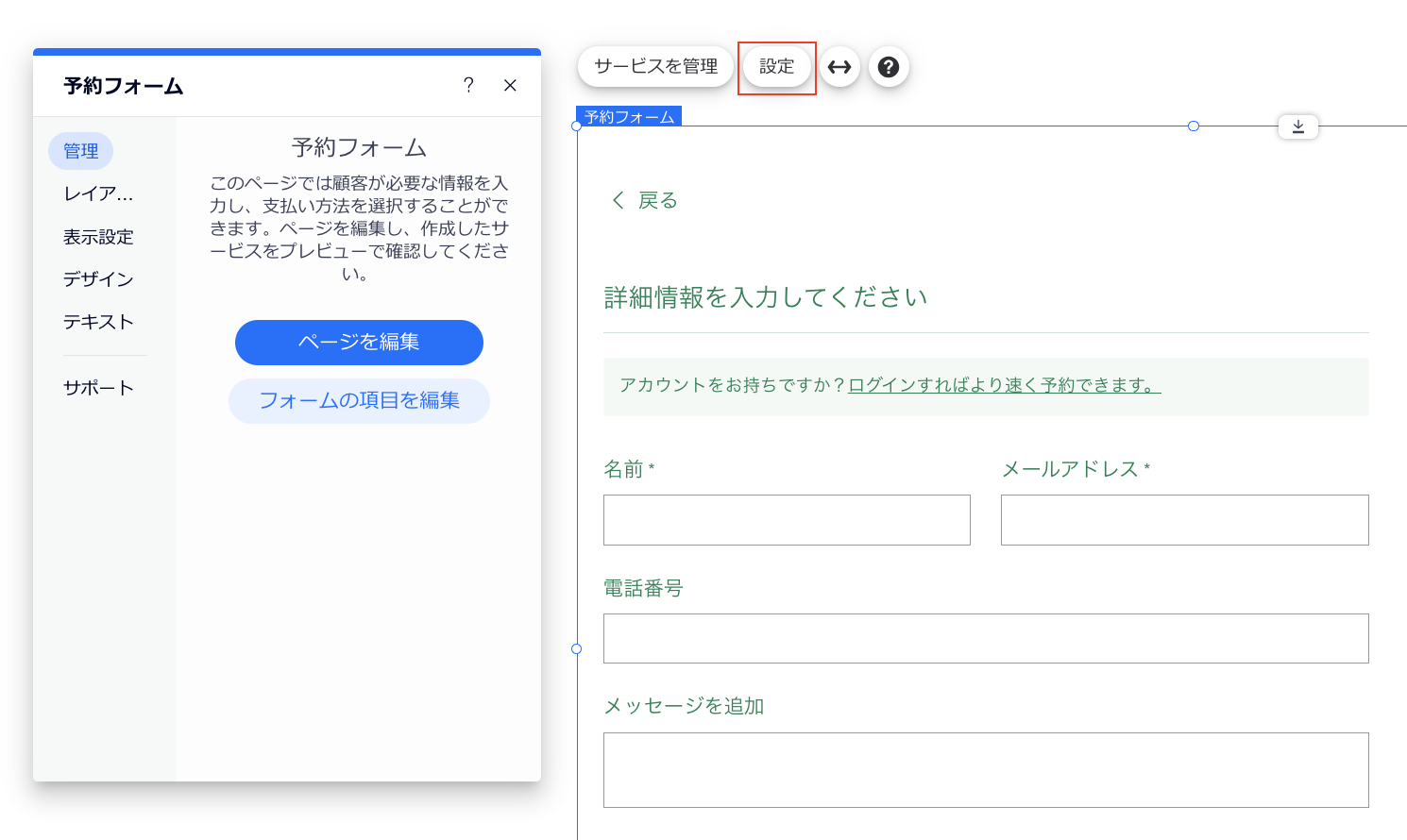Focus the 電話番号 input field
Image resolution: width=1407 pixels, height=840 pixels.
click(986, 638)
